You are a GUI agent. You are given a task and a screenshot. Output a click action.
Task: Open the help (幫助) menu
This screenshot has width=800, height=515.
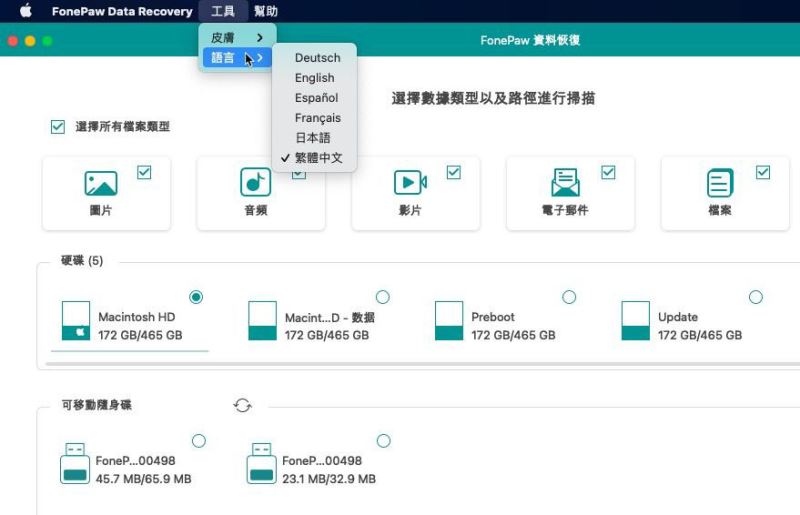[266, 11]
